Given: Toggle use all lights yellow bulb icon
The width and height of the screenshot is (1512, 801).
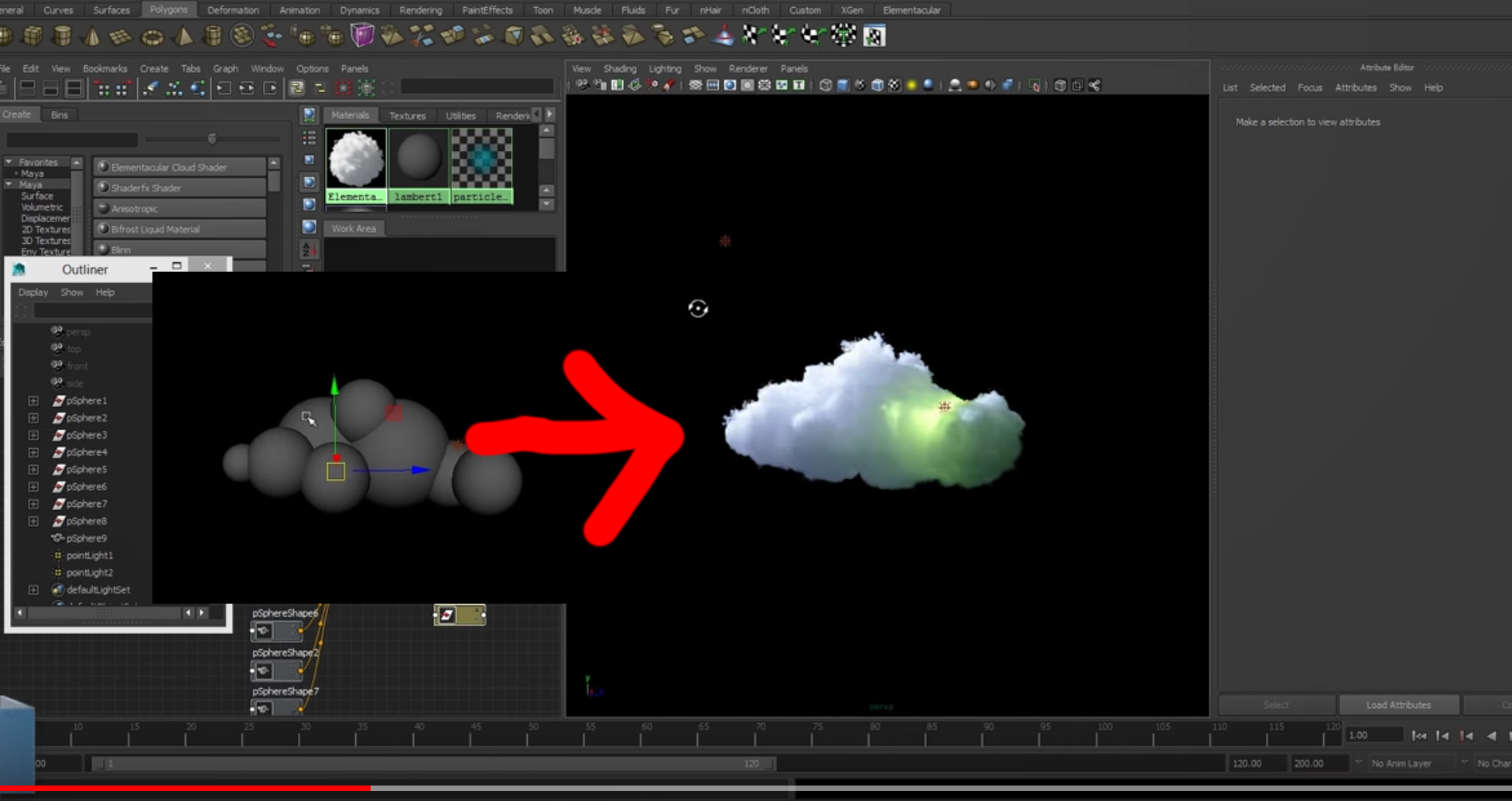Looking at the screenshot, I should [912, 85].
